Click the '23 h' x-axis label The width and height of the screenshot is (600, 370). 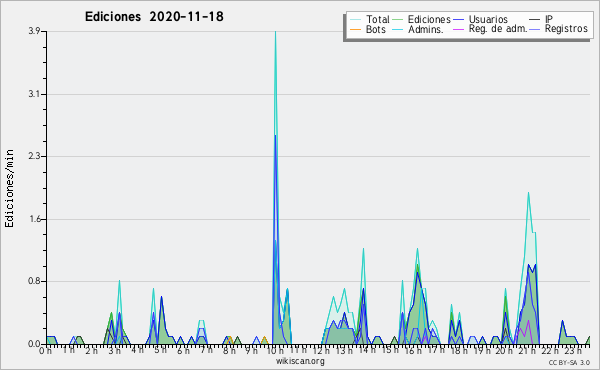[573, 351]
